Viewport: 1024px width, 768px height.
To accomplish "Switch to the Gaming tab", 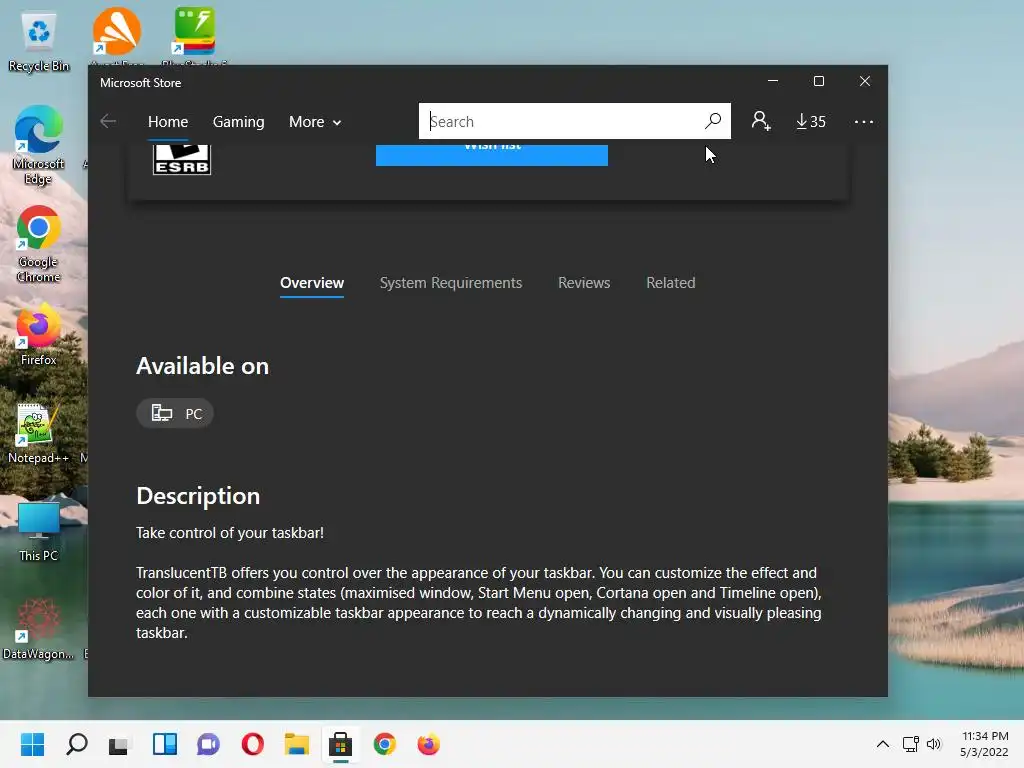I will point(238,121).
